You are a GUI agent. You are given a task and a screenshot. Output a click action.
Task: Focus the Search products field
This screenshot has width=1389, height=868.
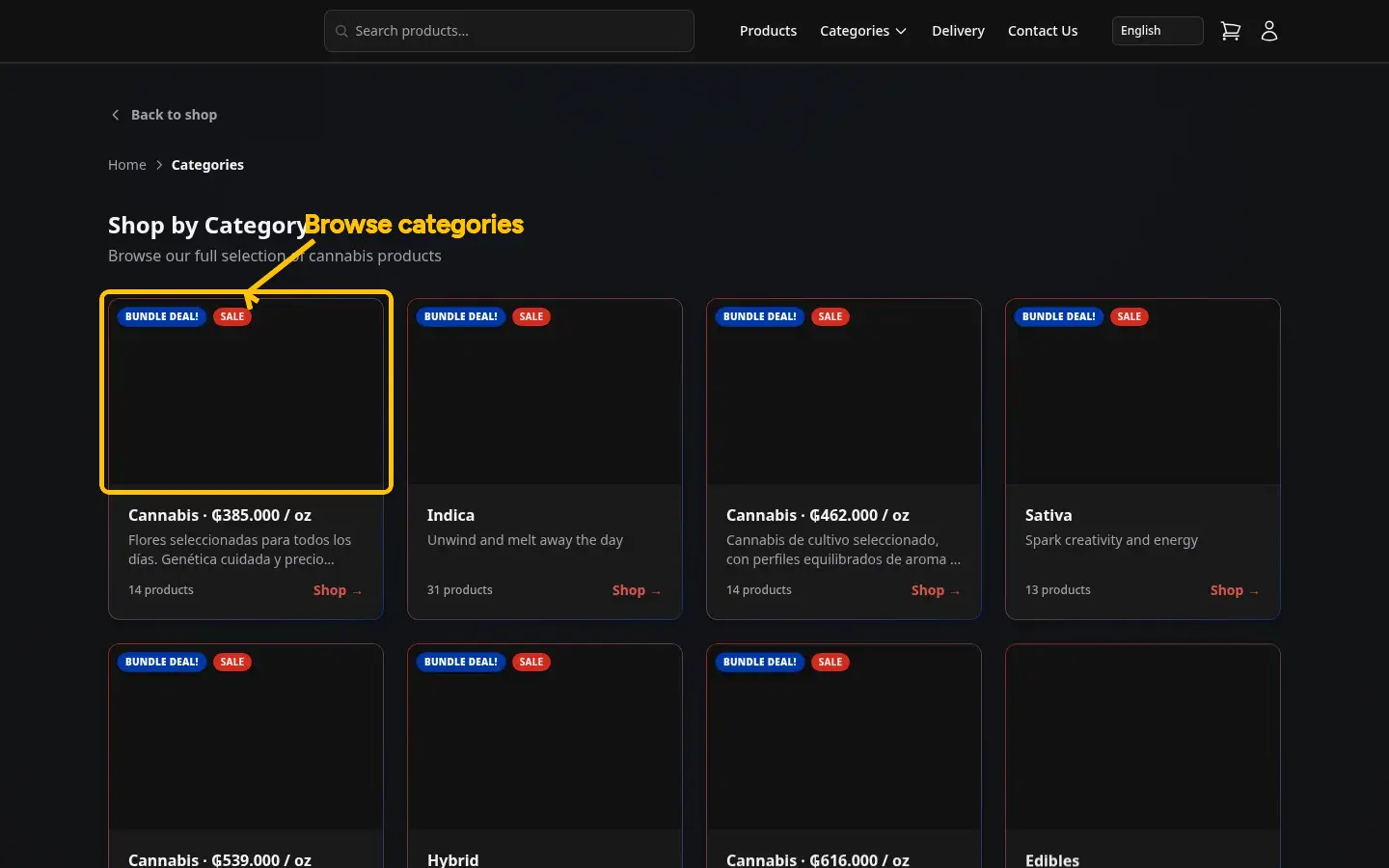[509, 31]
